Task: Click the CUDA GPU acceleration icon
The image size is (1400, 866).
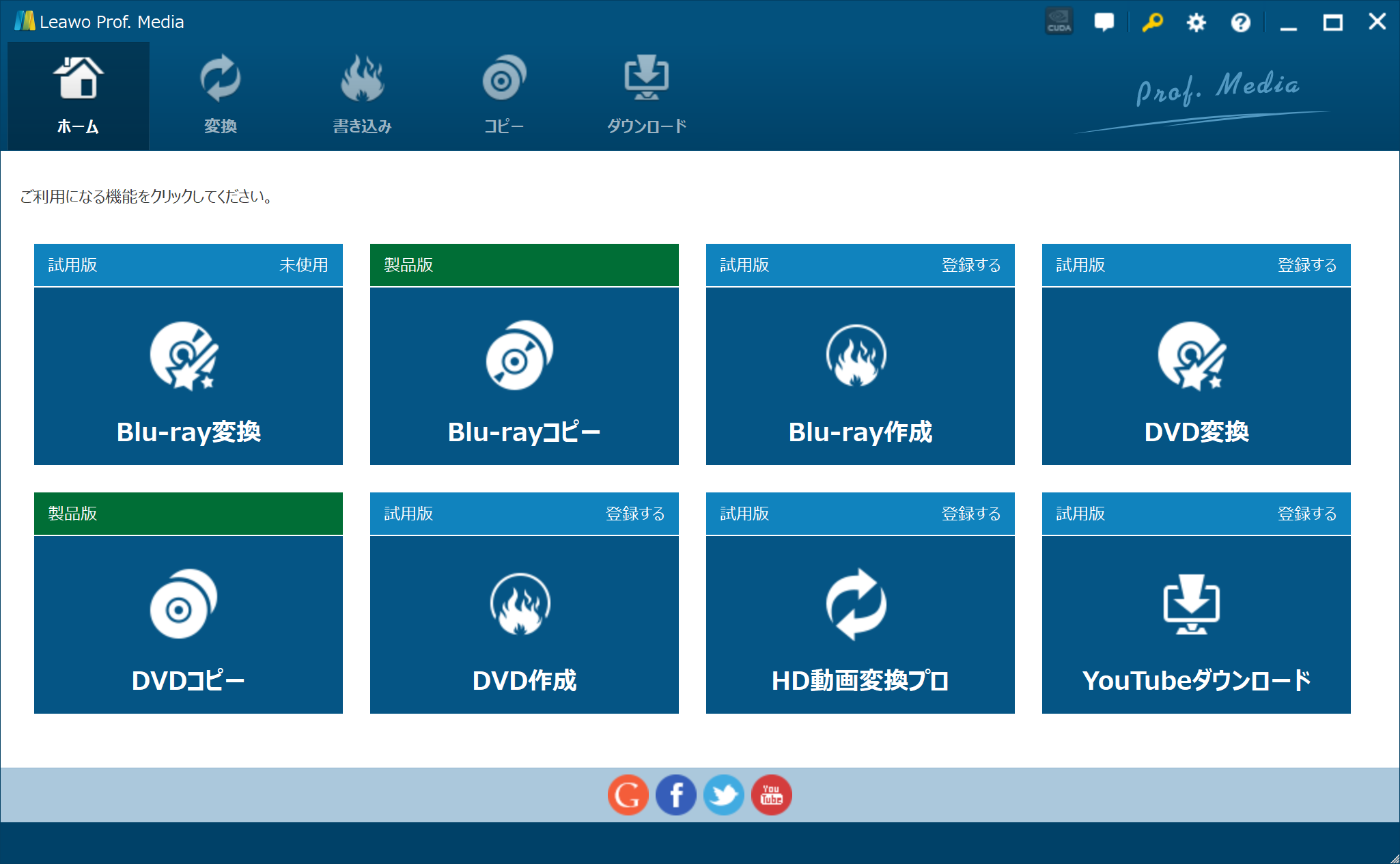Action: (x=1059, y=22)
